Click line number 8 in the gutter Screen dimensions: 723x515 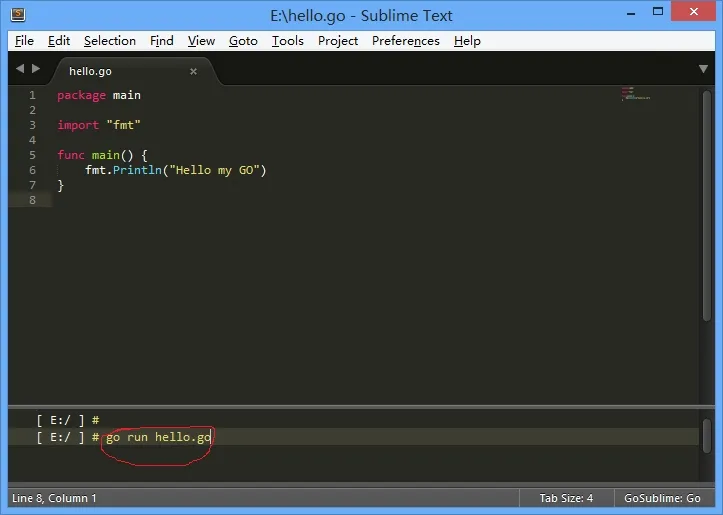tap(32, 200)
